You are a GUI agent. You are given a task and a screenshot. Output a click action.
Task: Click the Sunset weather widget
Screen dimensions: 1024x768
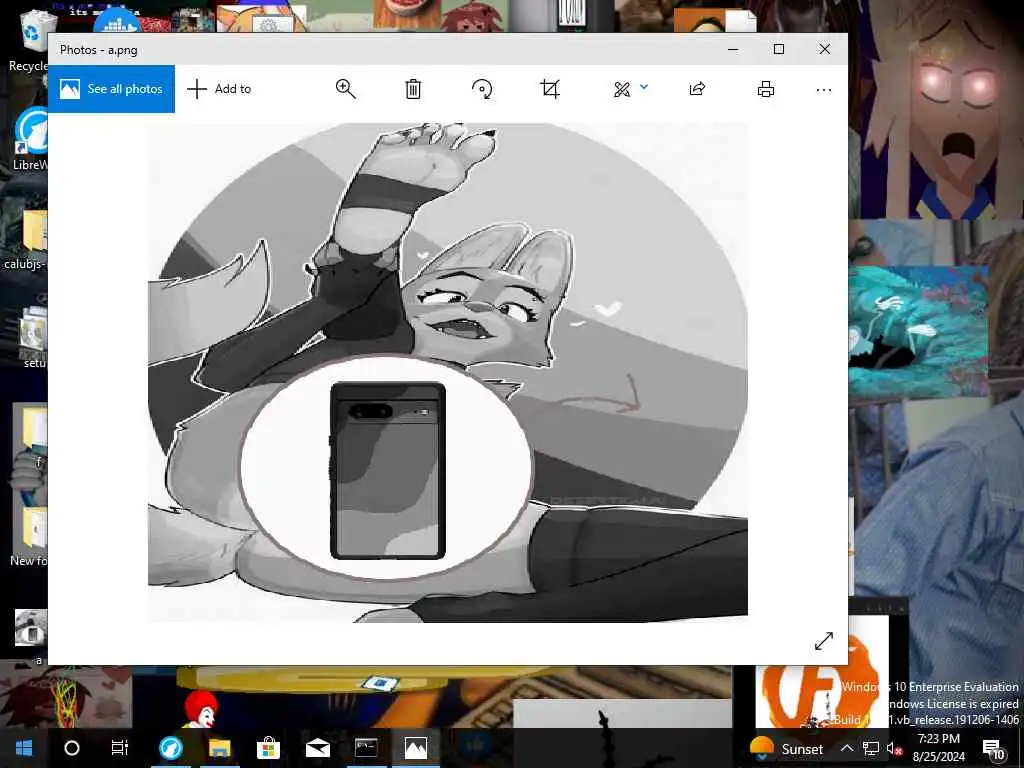click(x=786, y=748)
